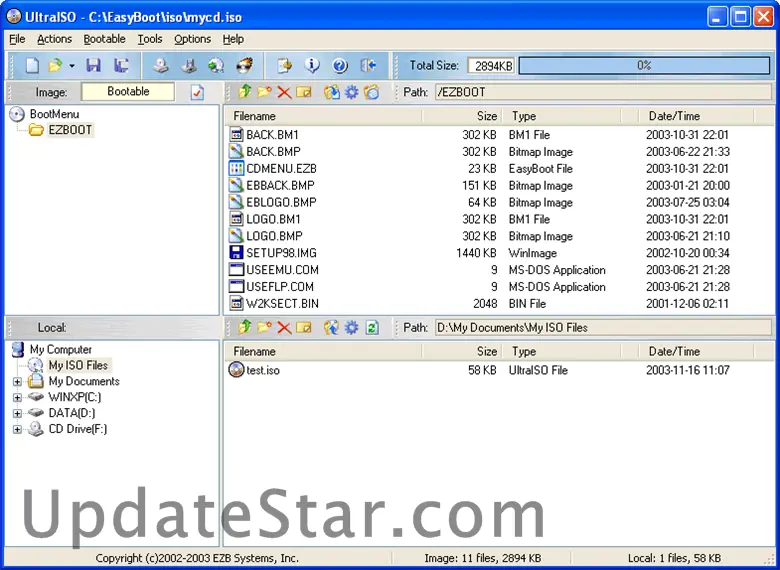Select the USEEMU.COM file
The image size is (780, 570).
coord(283,270)
